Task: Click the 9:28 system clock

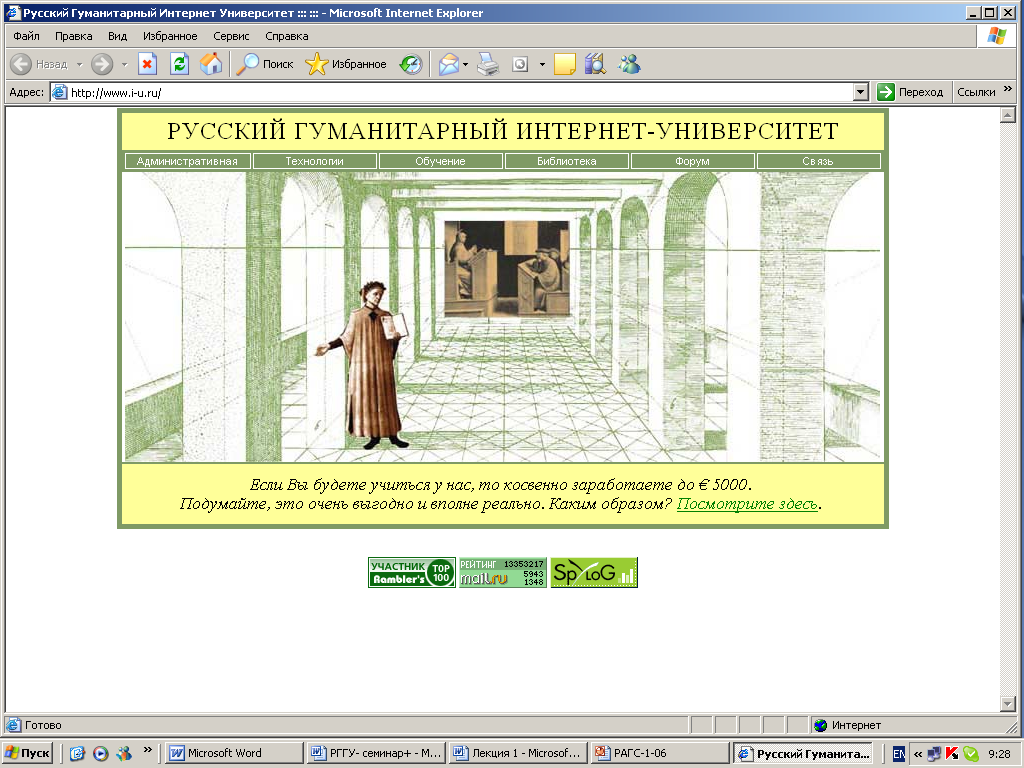Action: [999, 754]
